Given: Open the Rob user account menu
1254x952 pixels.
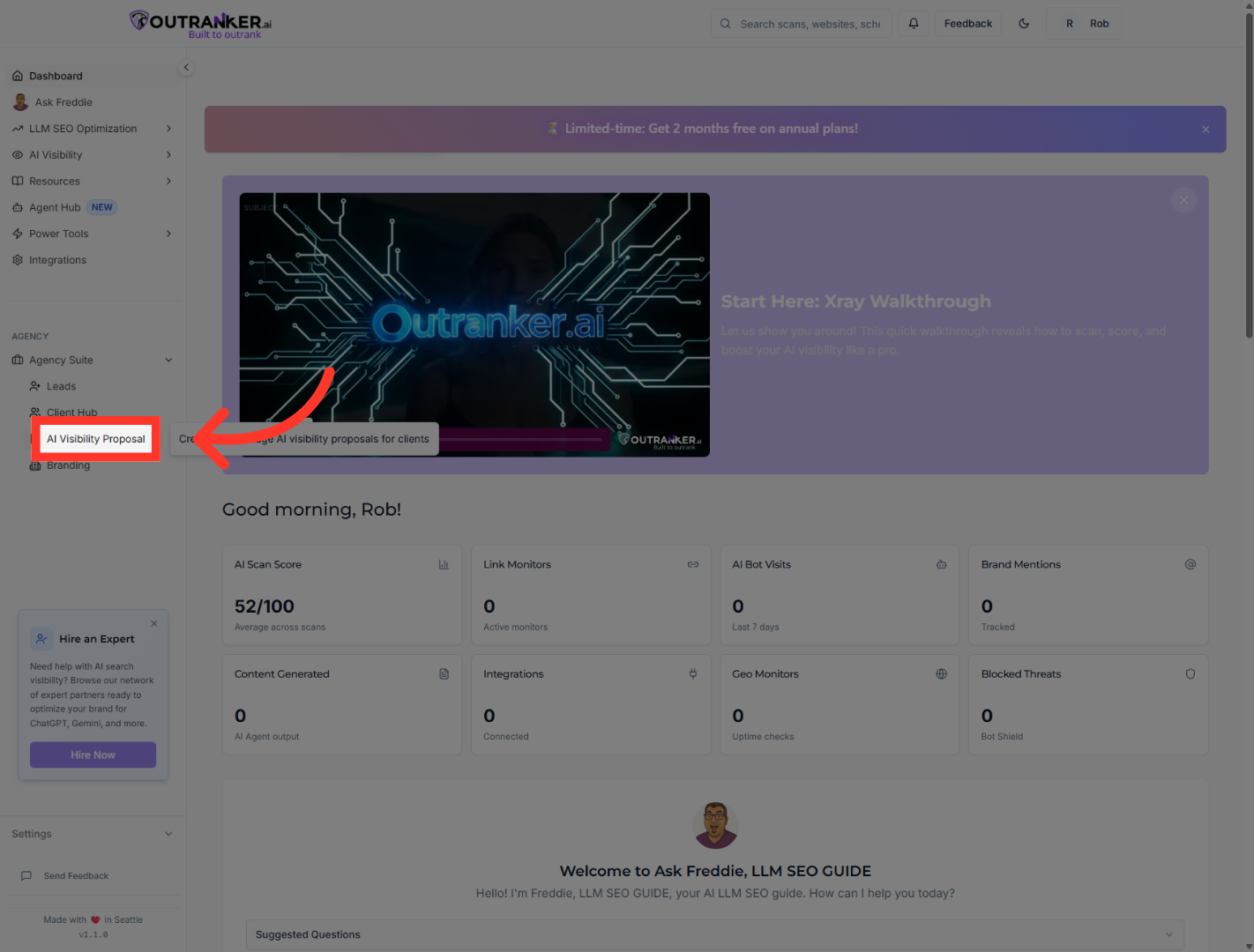Looking at the screenshot, I should 1084,24.
